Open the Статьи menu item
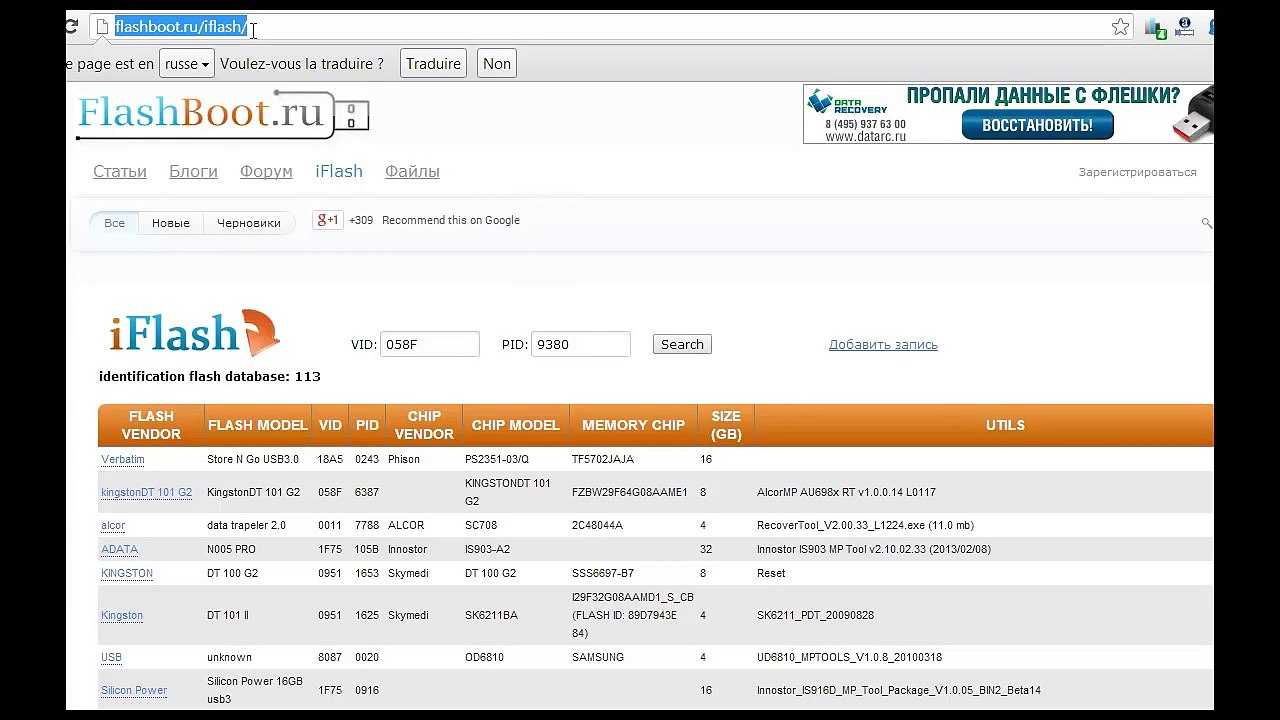The height and width of the screenshot is (720, 1280). pos(120,171)
